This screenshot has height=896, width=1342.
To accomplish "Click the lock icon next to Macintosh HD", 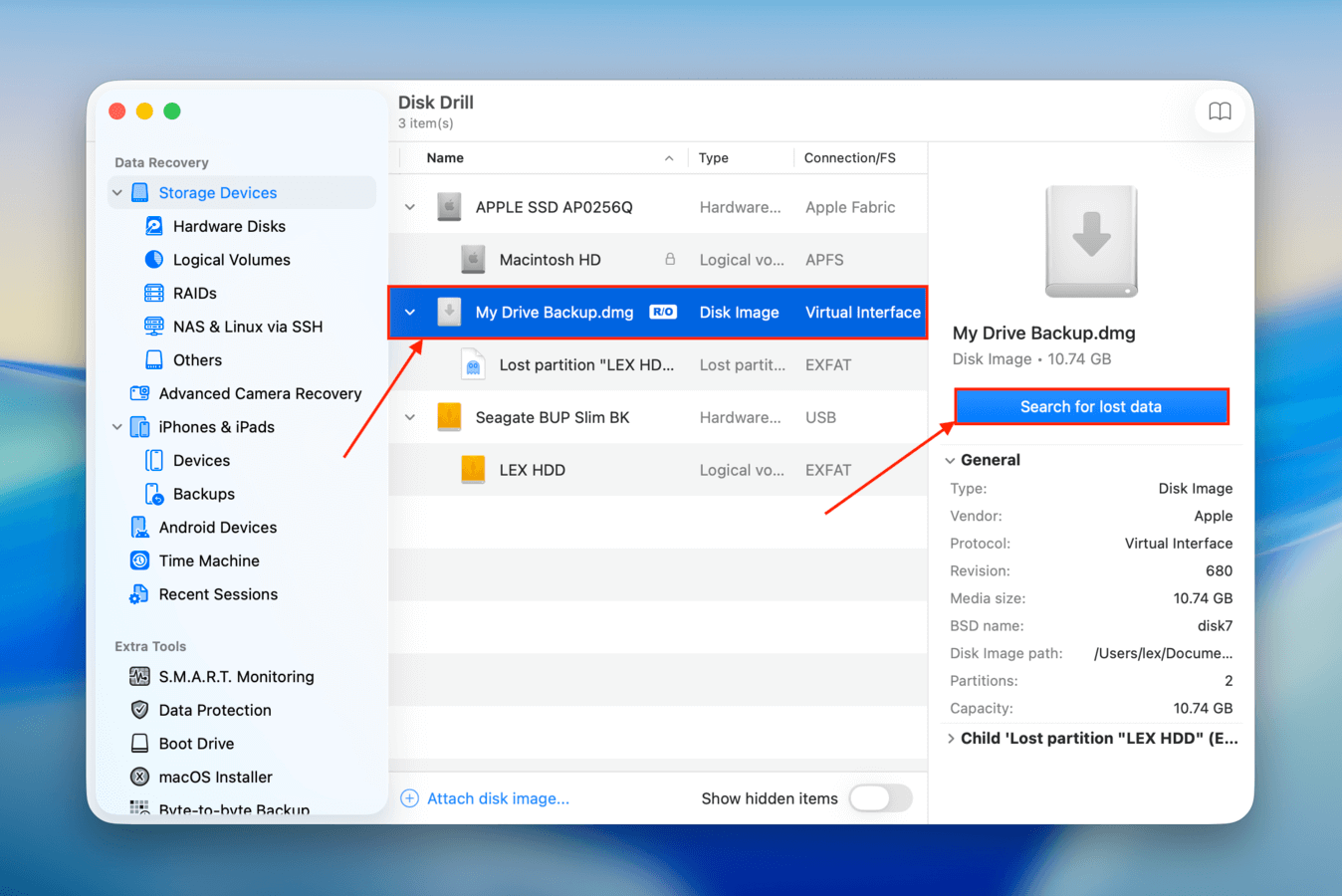I will click(670, 259).
